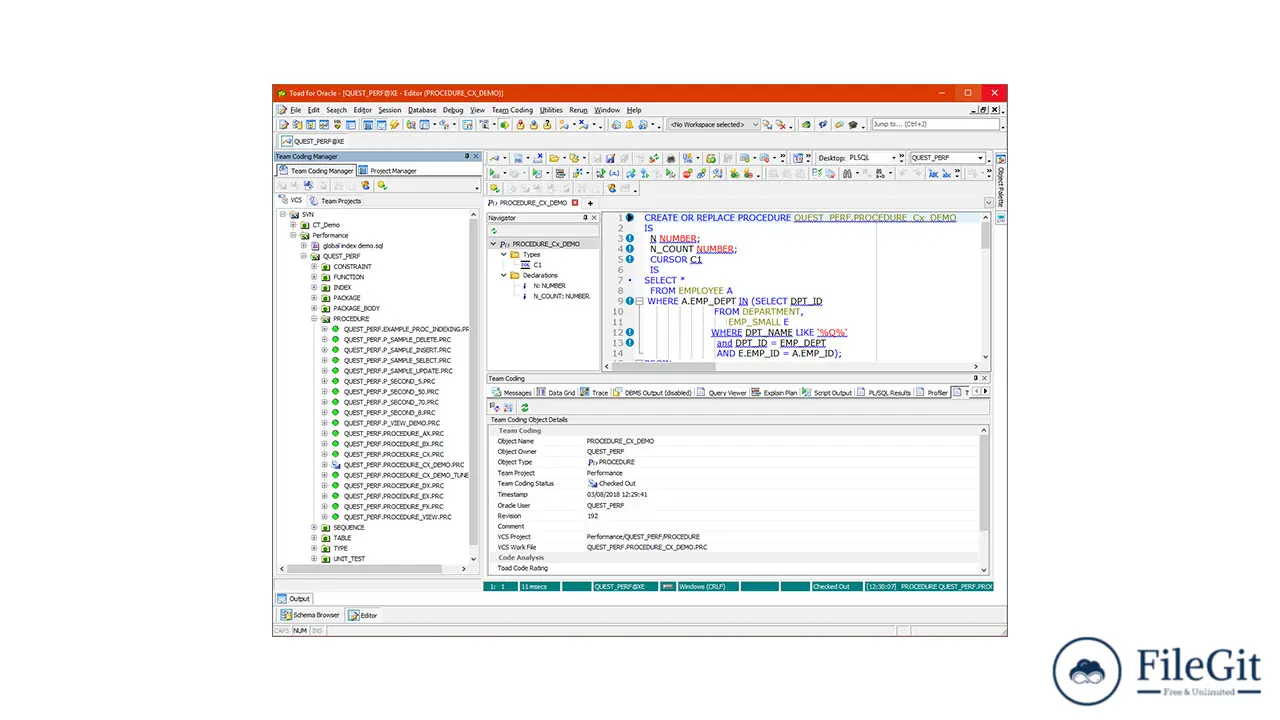This screenshot has height=720, width=1280.
Task: Close the Navigator panel
Action: click(594, 217)
